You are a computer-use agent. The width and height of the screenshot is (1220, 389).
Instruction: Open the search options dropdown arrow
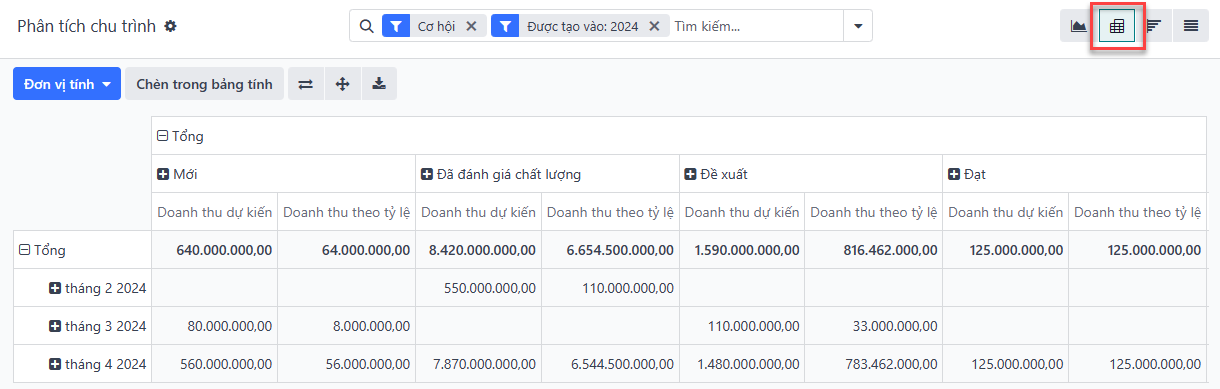[x=858, y=26]
